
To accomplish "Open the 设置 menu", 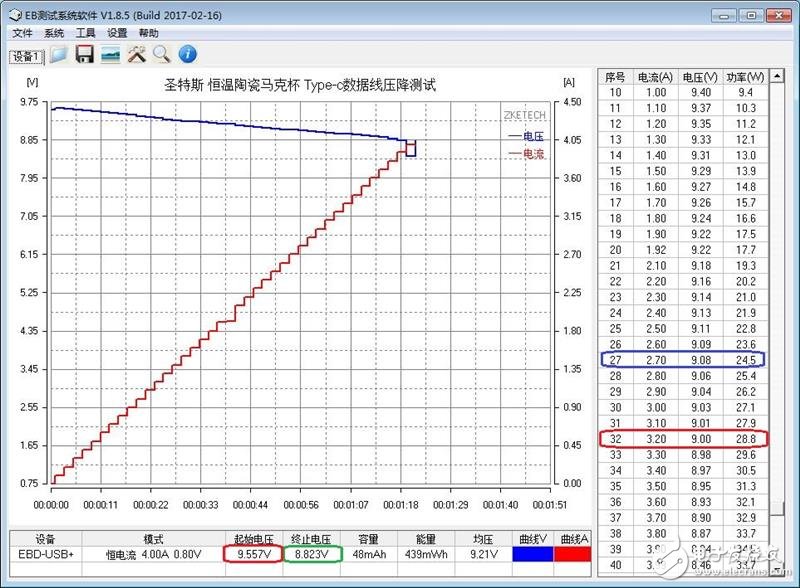I will [x=117, y=33].
